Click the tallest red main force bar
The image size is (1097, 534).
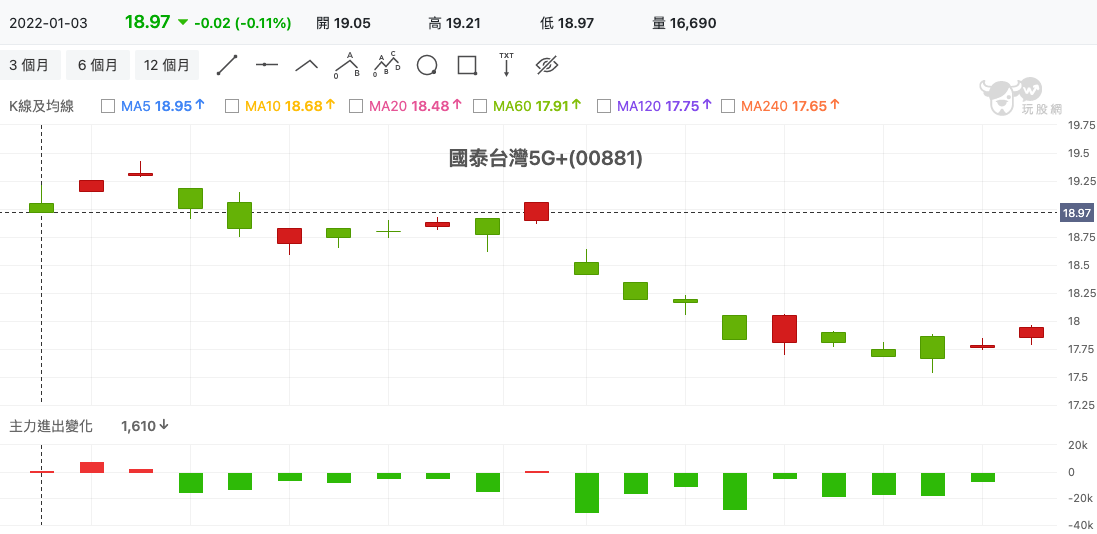[x=92, y=468]
